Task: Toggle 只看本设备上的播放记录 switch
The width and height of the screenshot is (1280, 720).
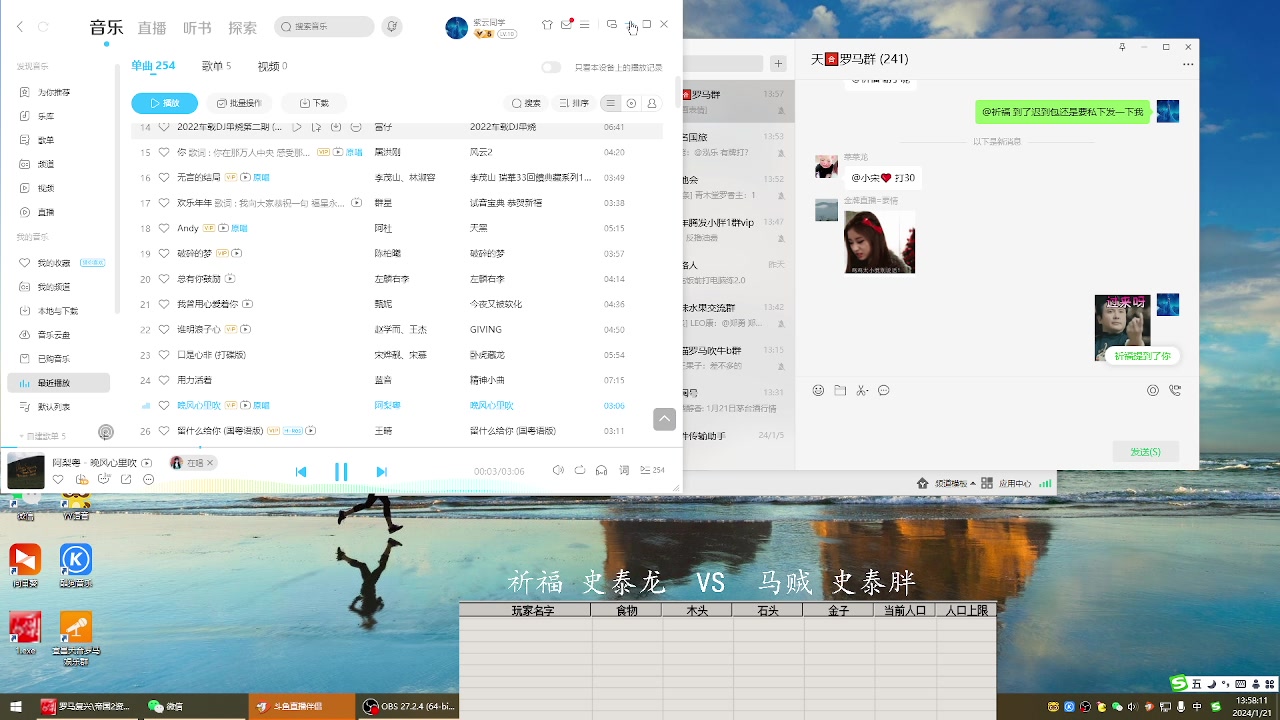Action: tap(551, 67)
